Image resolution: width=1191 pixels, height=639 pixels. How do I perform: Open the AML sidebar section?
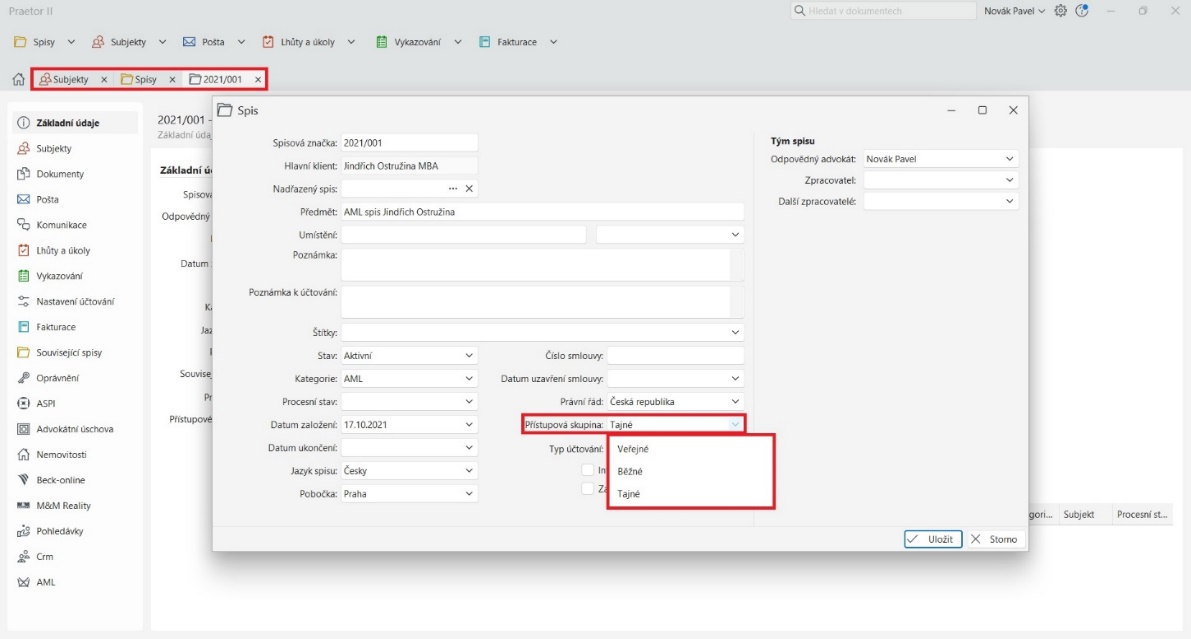pyautogui.click(x=45, y=582)
